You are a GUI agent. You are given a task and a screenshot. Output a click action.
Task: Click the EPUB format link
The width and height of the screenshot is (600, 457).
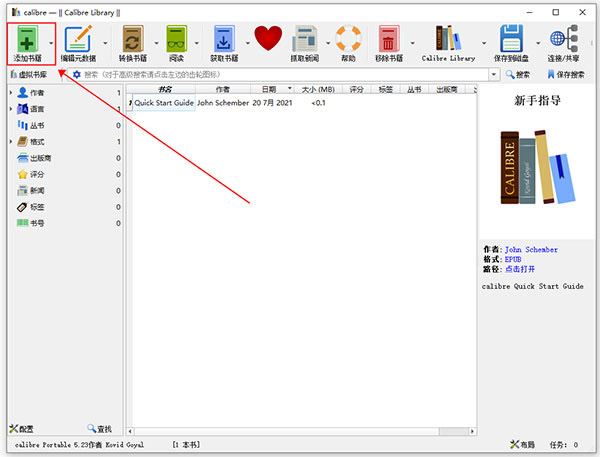(513, 259)
